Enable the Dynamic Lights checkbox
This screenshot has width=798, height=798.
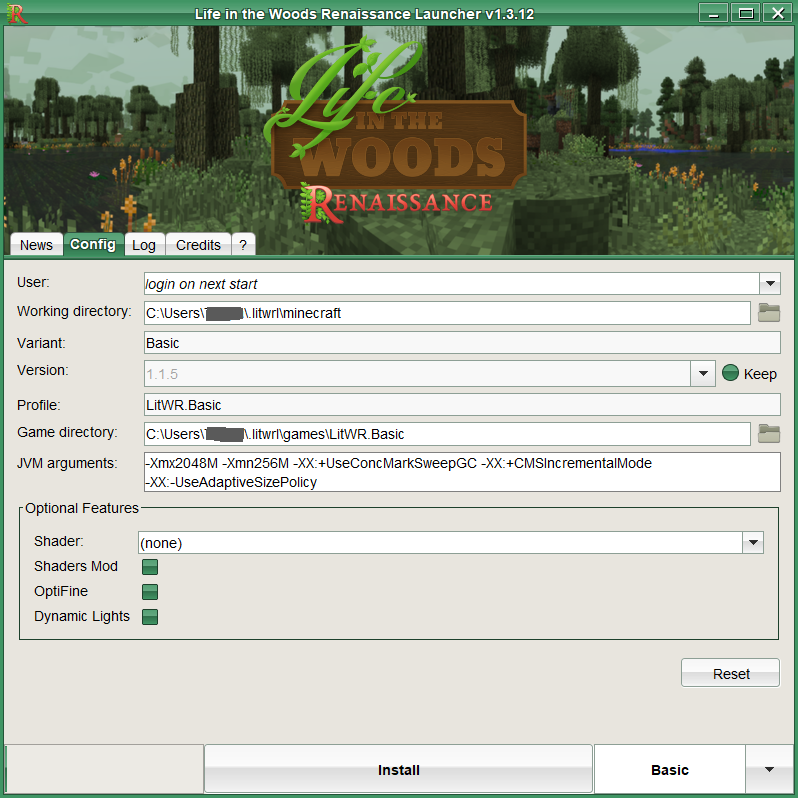[150, 616]
